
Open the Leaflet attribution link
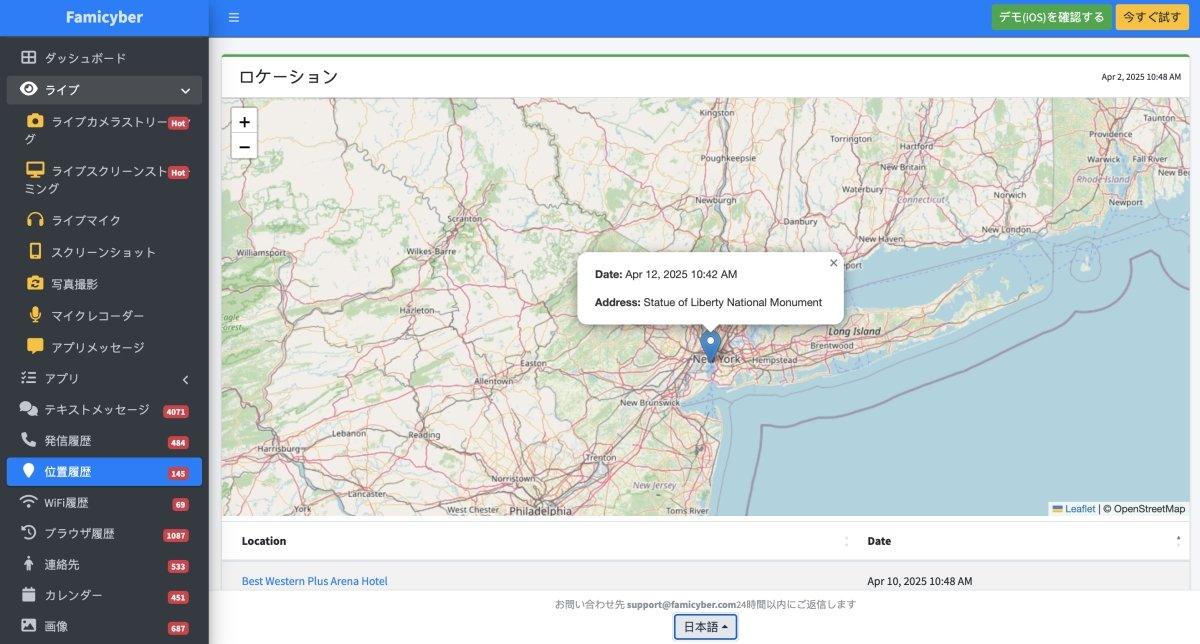(x=1080, y=509)
